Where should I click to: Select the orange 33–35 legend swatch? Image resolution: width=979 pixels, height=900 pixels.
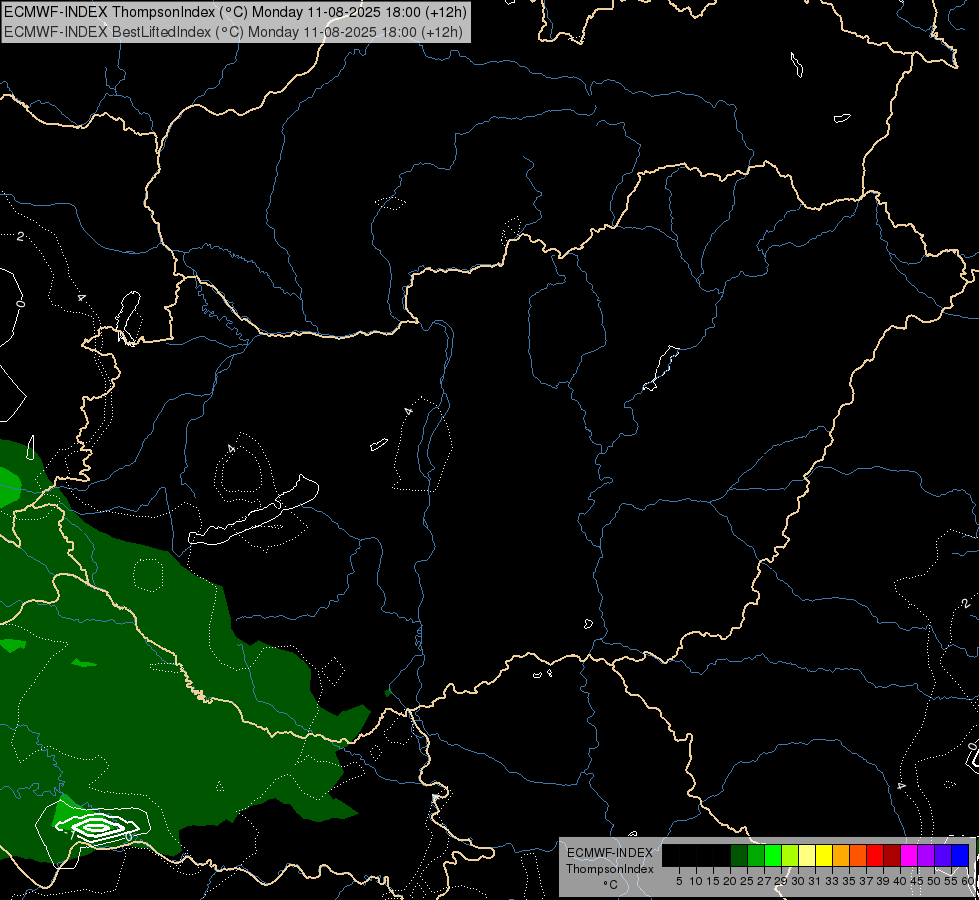coord(841,855)
